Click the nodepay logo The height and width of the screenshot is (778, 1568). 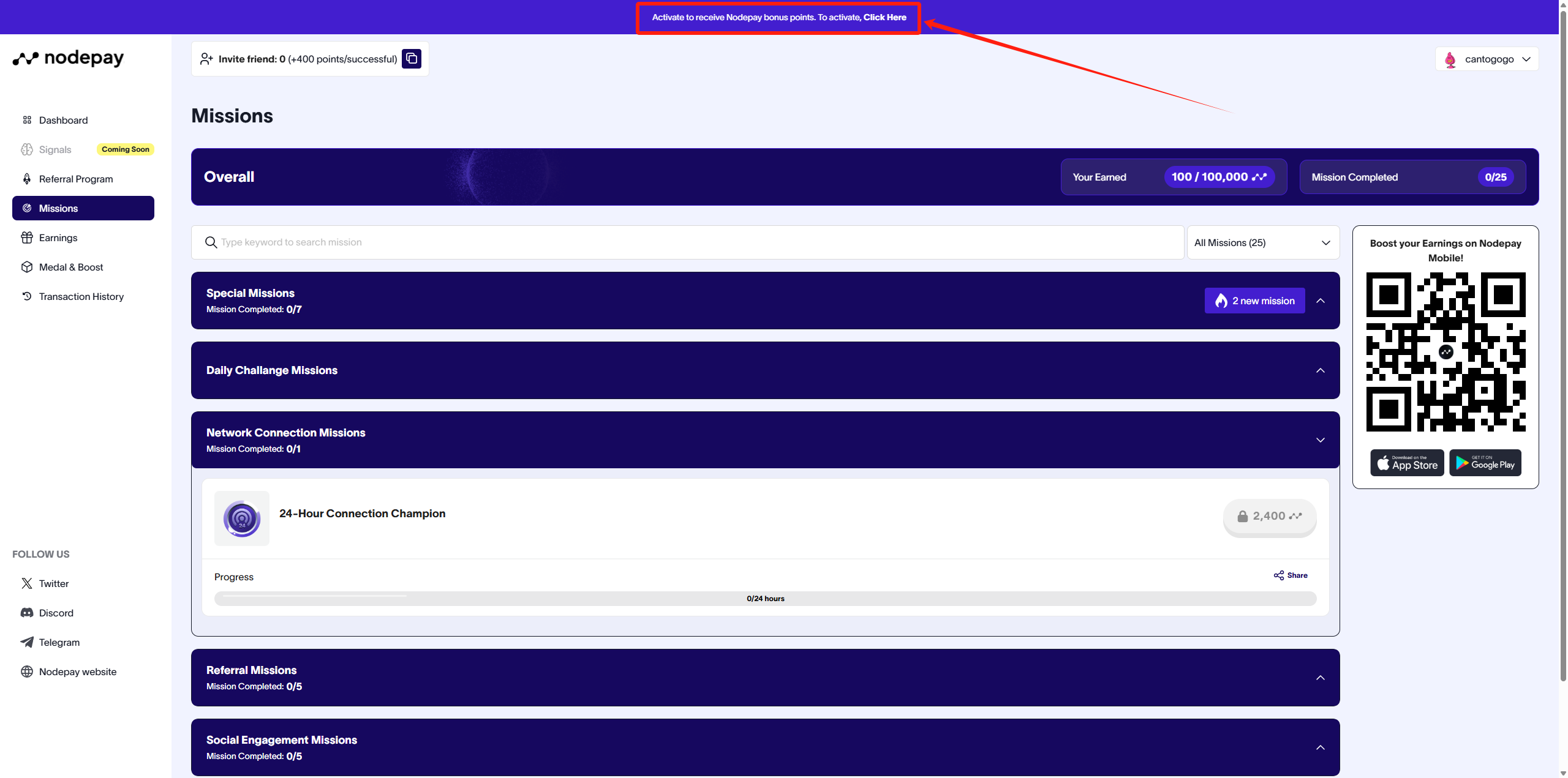[x=68, y=58]
